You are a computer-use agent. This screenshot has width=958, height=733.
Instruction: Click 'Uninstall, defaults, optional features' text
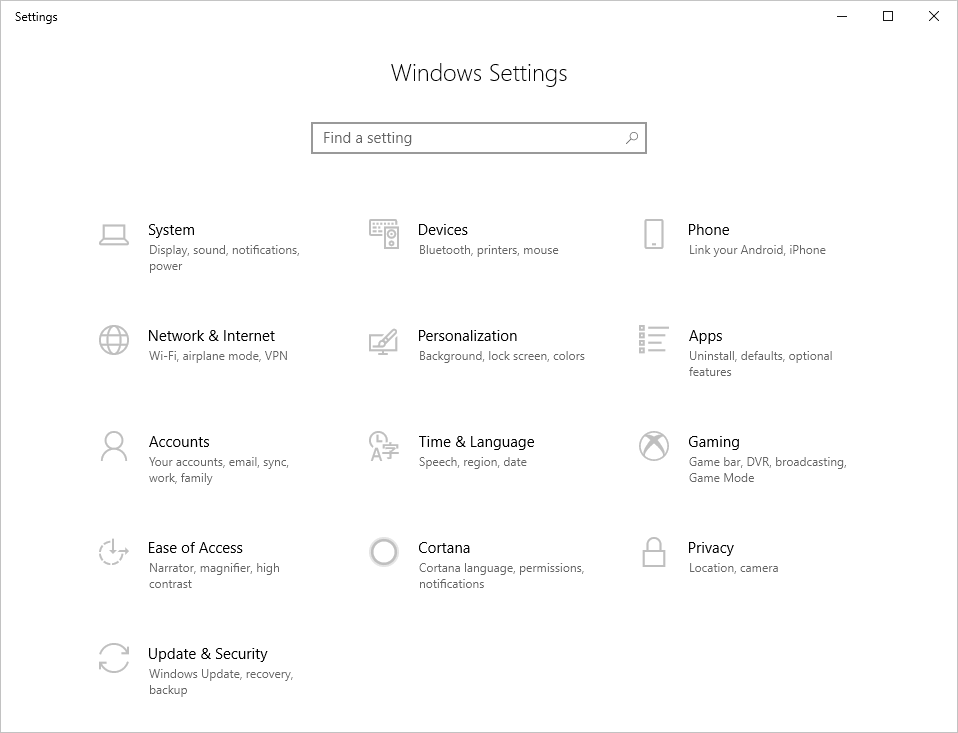click(x=761, y=363)
